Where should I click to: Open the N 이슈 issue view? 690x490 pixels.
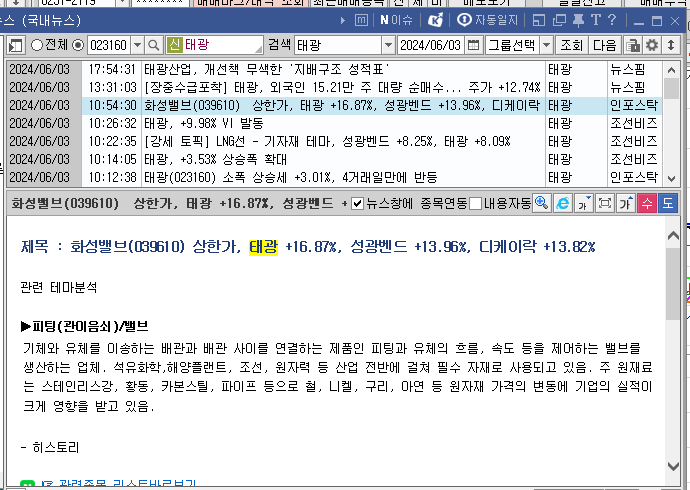(x=396, y=20)
